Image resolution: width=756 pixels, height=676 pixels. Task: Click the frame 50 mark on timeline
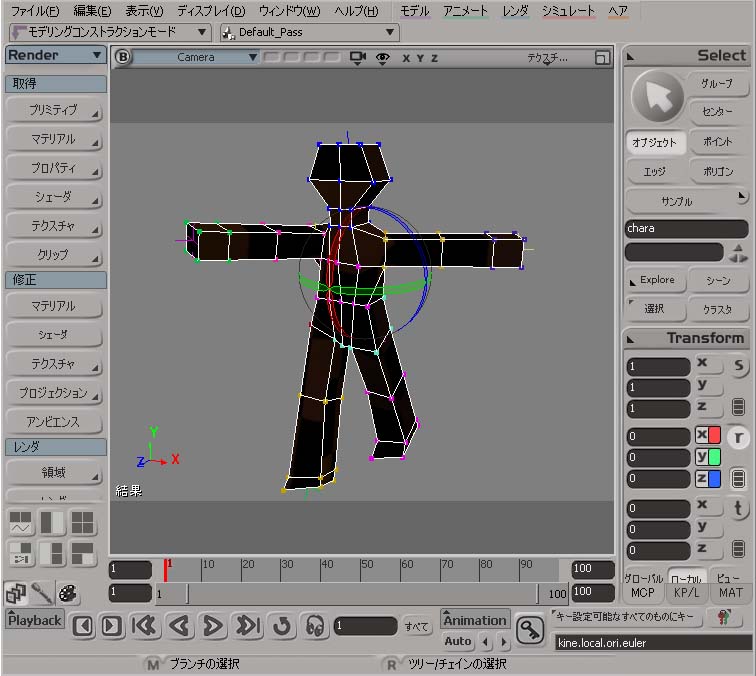(x=361, y=569)
